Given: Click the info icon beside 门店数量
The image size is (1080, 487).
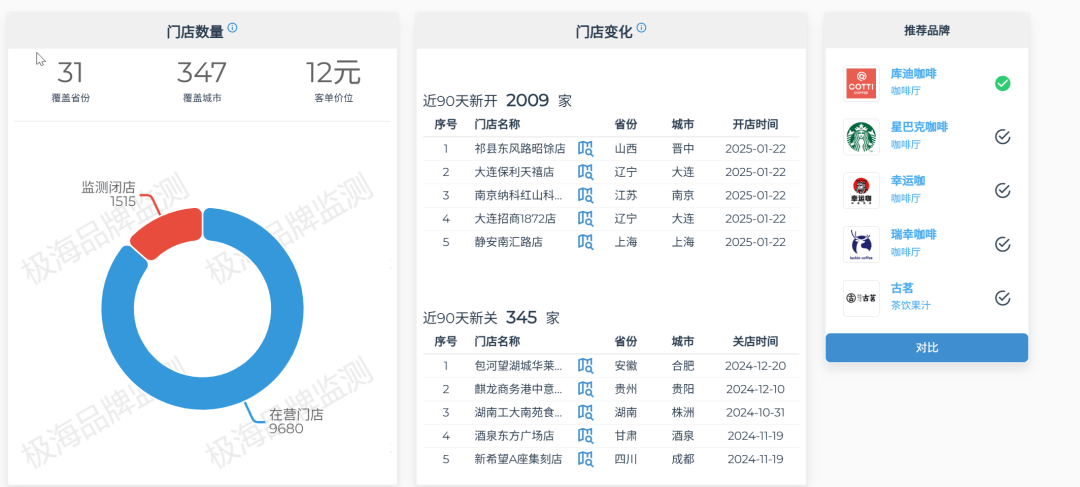Looking at the screenshot, I should coord(233,28).
